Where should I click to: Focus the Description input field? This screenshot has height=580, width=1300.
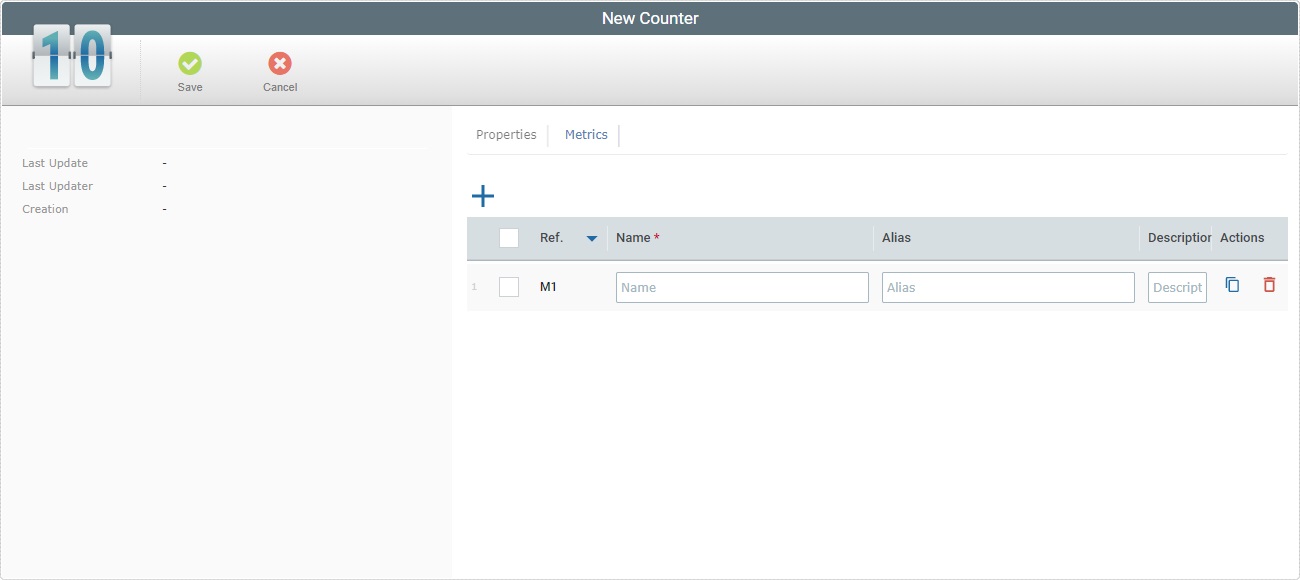[1177, 287]
